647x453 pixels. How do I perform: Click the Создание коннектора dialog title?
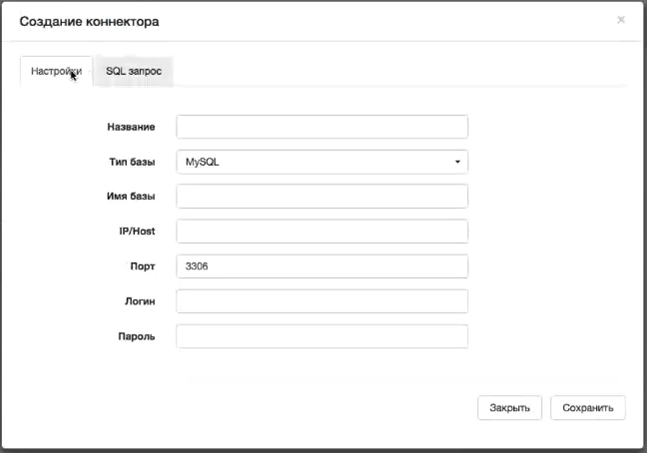click(x=89, y=21)
